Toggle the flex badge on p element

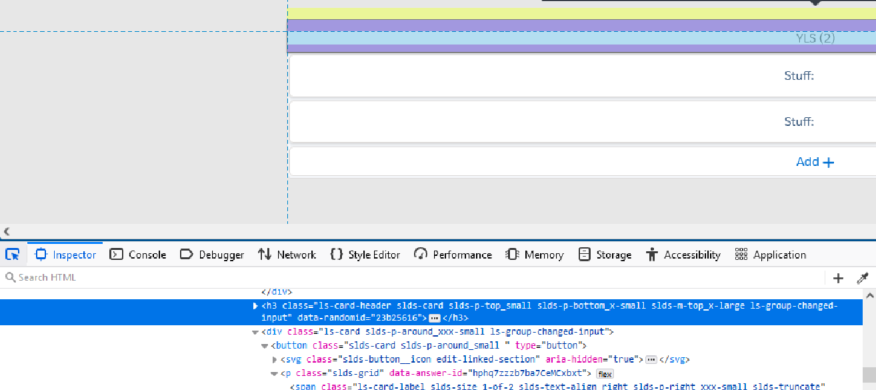[605, 374]
